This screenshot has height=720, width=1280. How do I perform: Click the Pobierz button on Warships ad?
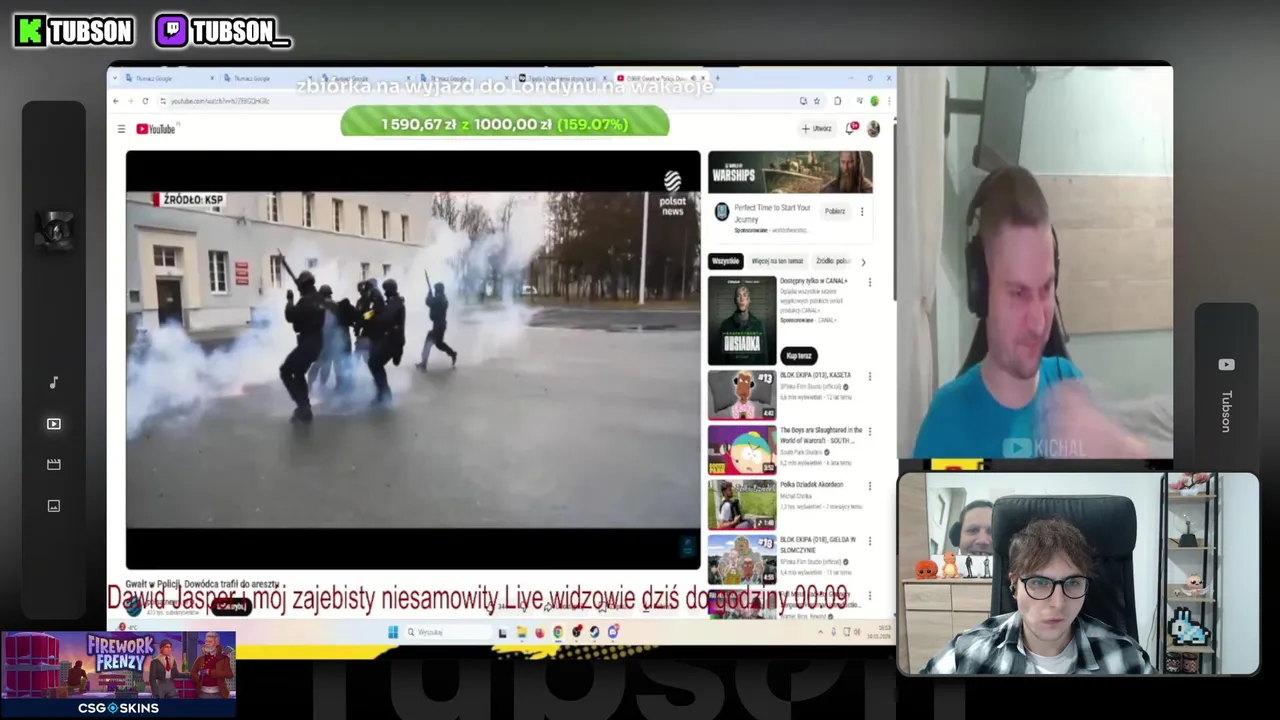tap(835, 211)
